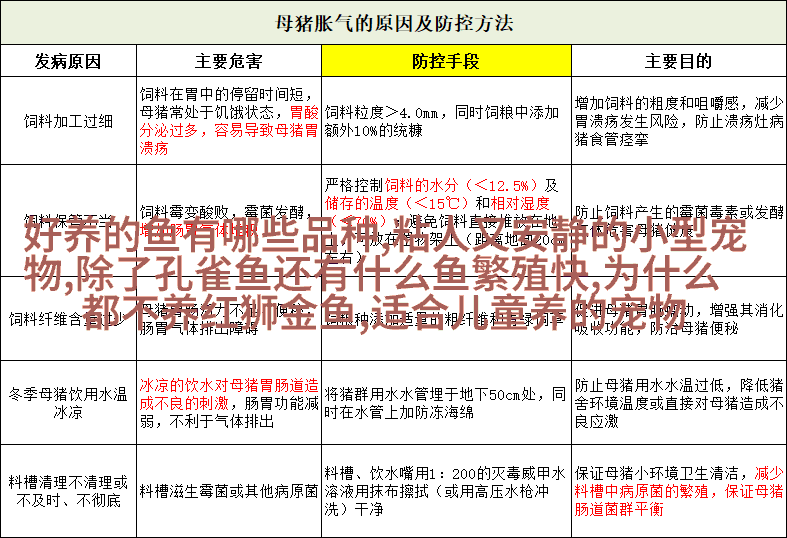
Task: Click the cell starting 饲料在胃中的停留时间短
Action: click(x=229, y=121)
